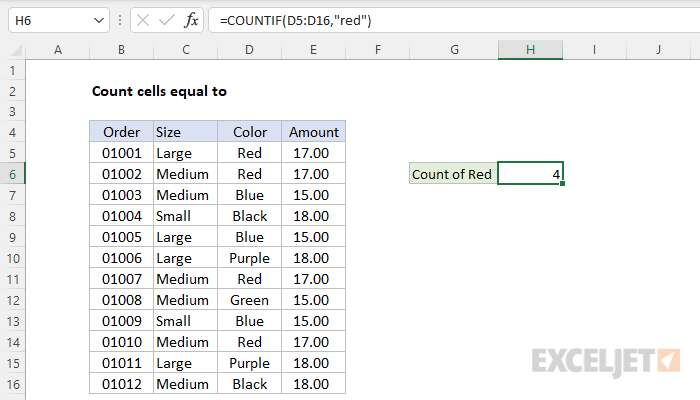700x400 pixels.
Task: Select column H header
Action: (x=530, y=50)
